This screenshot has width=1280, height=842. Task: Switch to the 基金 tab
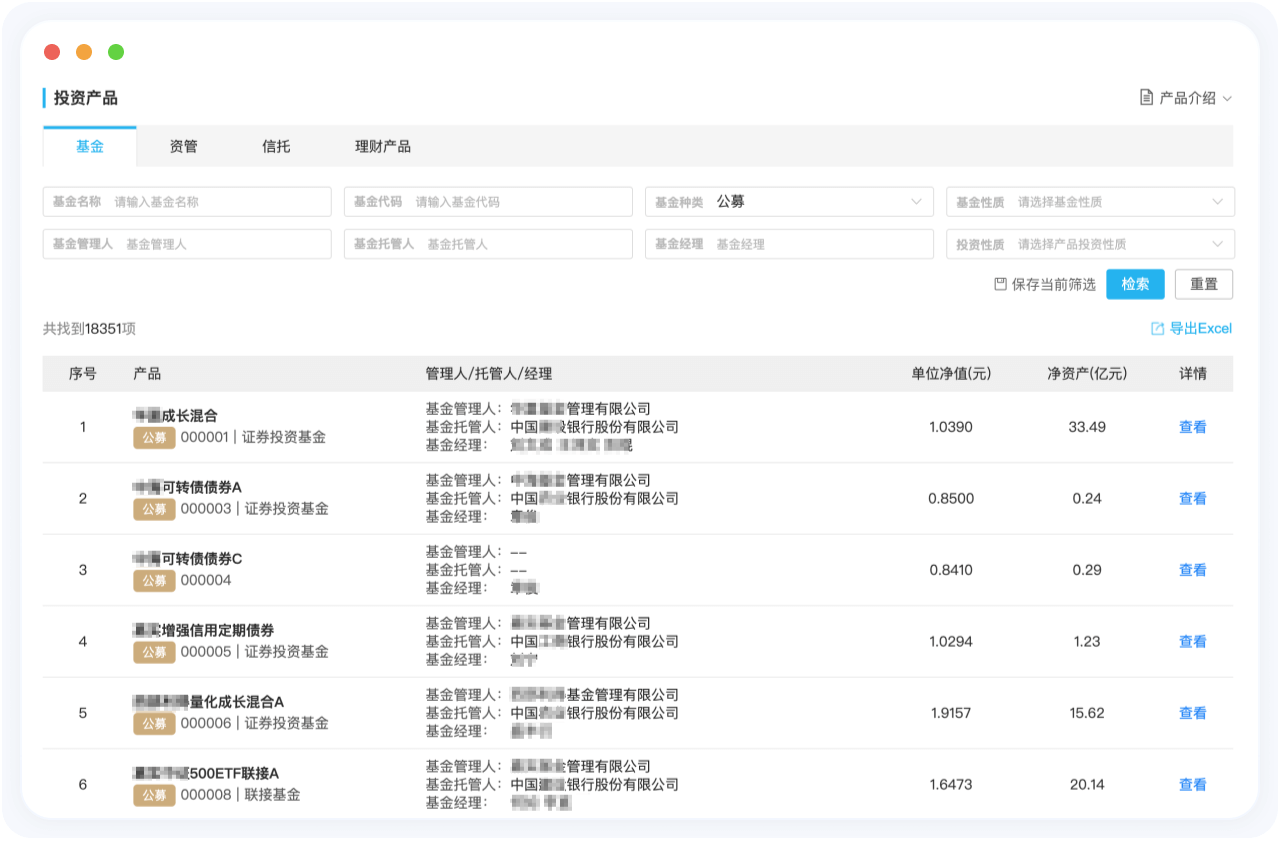(90, 146)
